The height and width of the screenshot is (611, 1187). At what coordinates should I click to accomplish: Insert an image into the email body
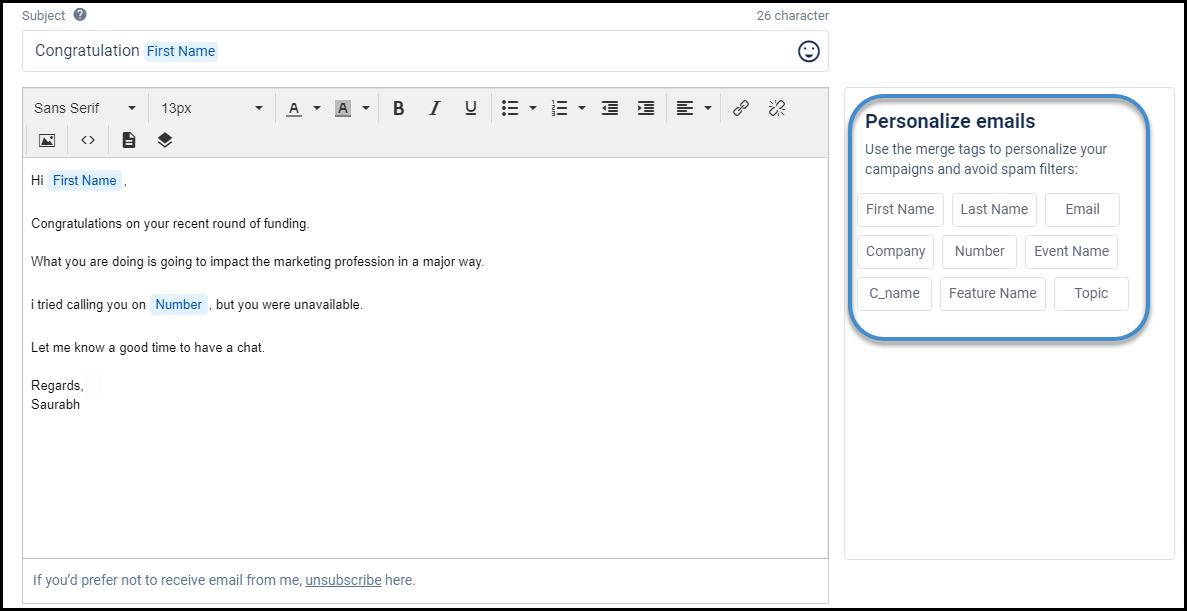pos(45,140)
